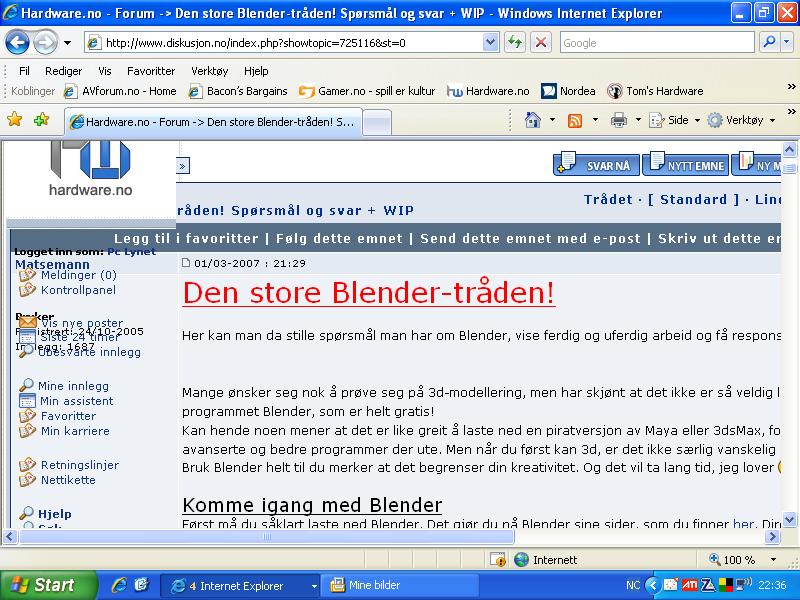
Task: Open Mine innlegg link
Action: click(73, 386)
